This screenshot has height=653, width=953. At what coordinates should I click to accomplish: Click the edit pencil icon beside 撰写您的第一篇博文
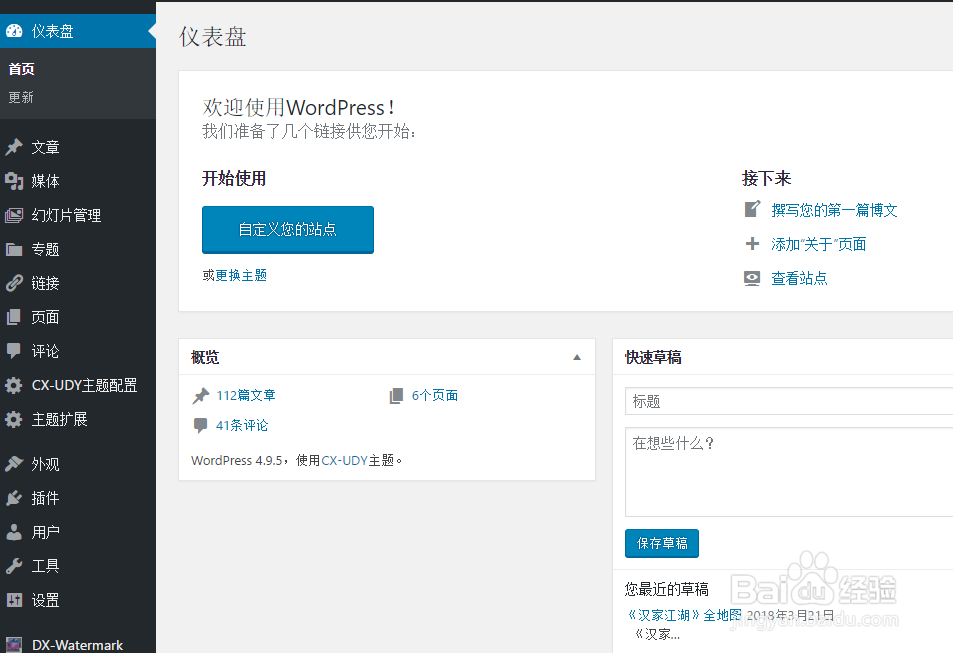[752, 210]
